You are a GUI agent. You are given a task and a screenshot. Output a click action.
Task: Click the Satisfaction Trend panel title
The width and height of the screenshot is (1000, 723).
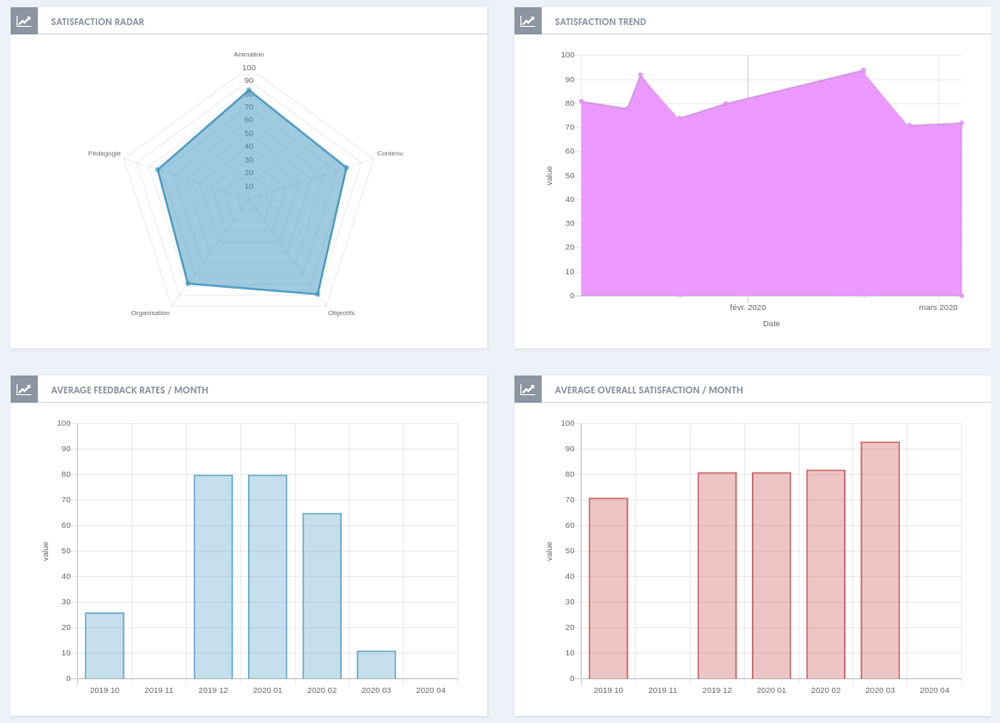600,21
